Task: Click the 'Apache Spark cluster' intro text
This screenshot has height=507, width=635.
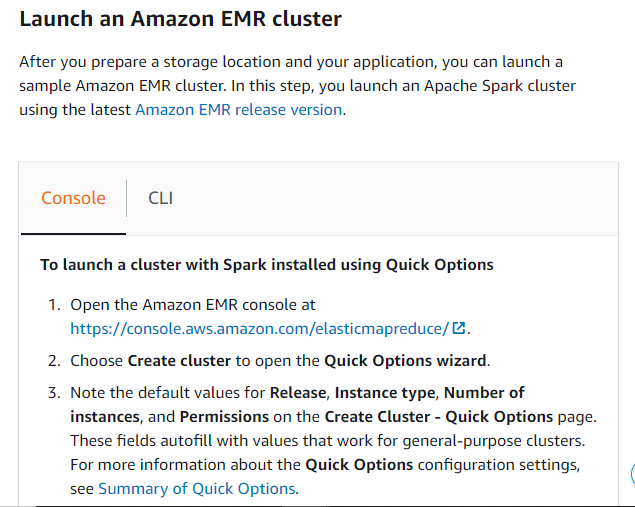Action: coord(500,86)
